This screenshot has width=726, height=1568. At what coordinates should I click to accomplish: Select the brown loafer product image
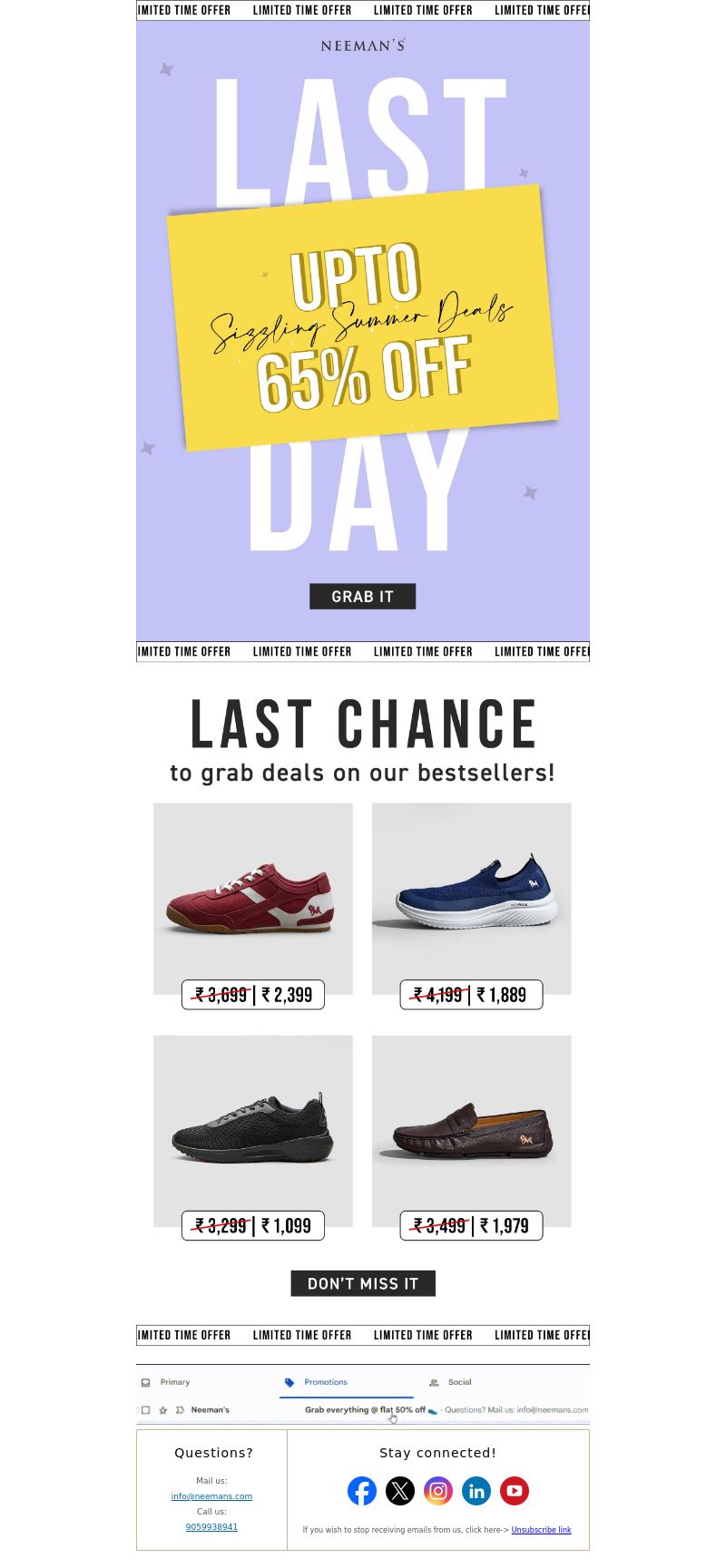coord(472,1131)
